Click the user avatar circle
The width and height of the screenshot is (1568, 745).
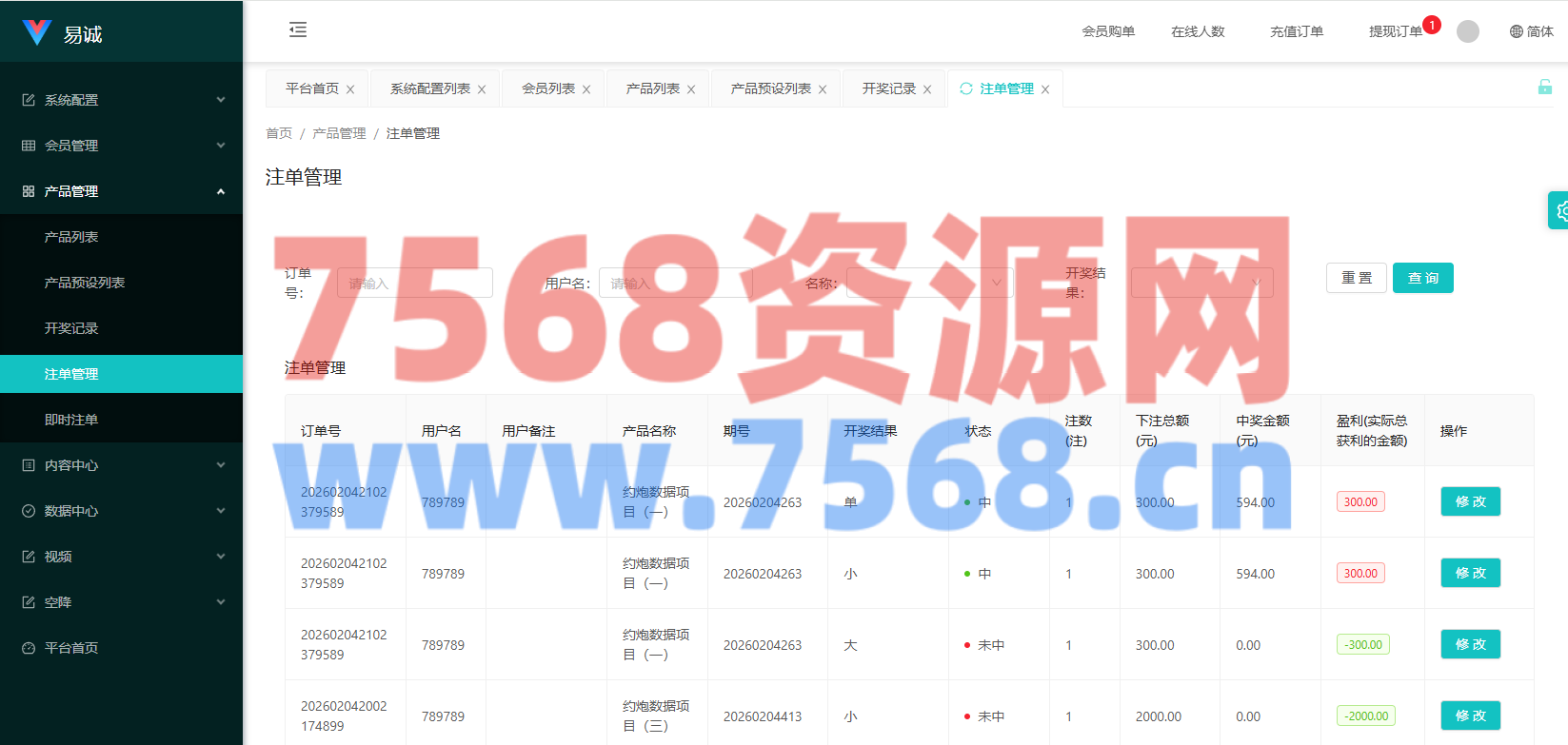click(x=1467, y=31)
